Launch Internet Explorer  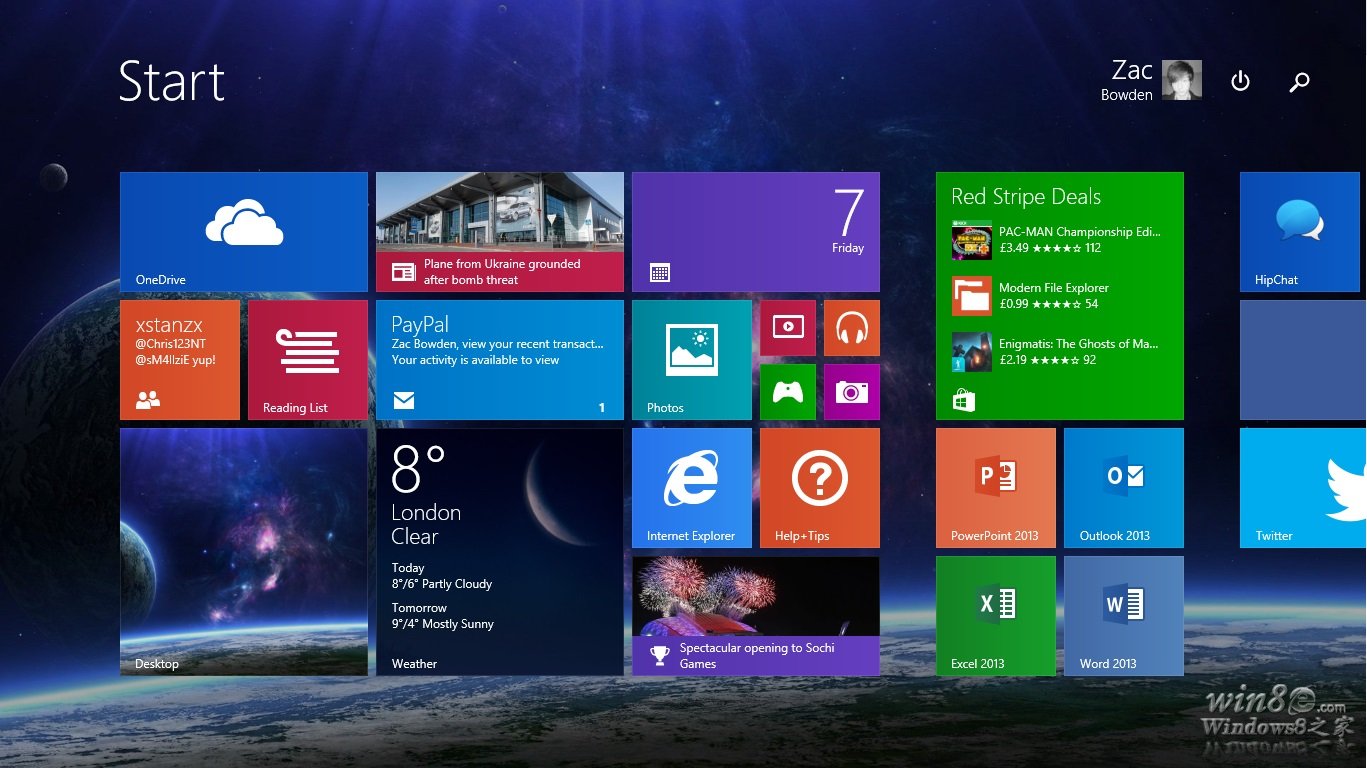(x=691, y=487)
